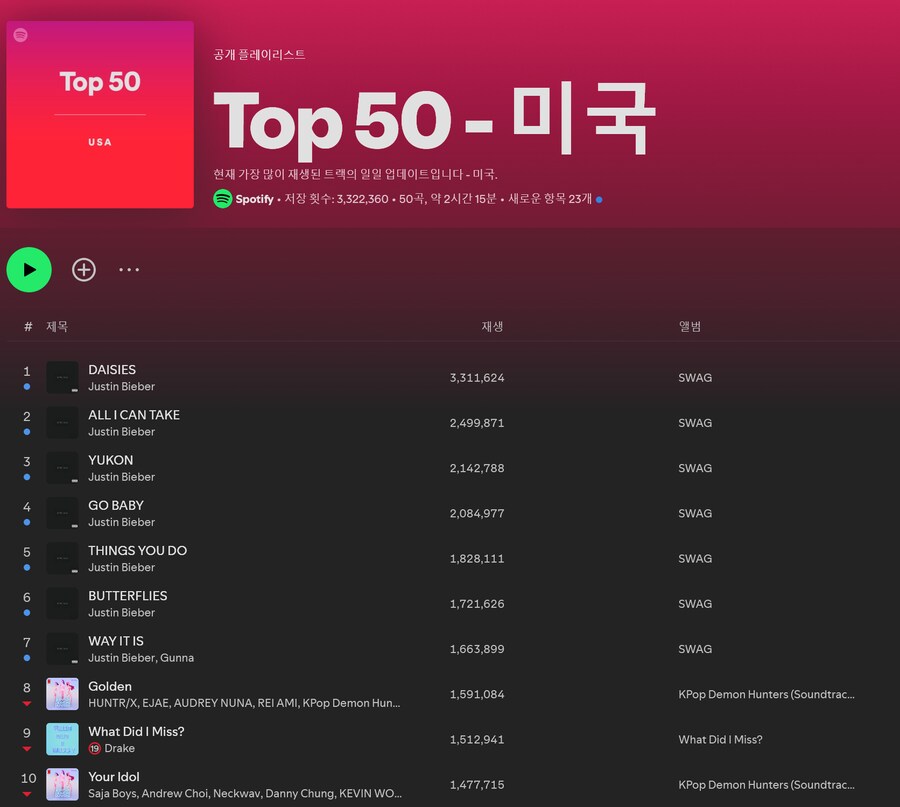This screenshot has width=900, height=807.
Task: Open Saja Boys artist link under Your Idol
Action: pyautogui.click(x=112, y=793)
